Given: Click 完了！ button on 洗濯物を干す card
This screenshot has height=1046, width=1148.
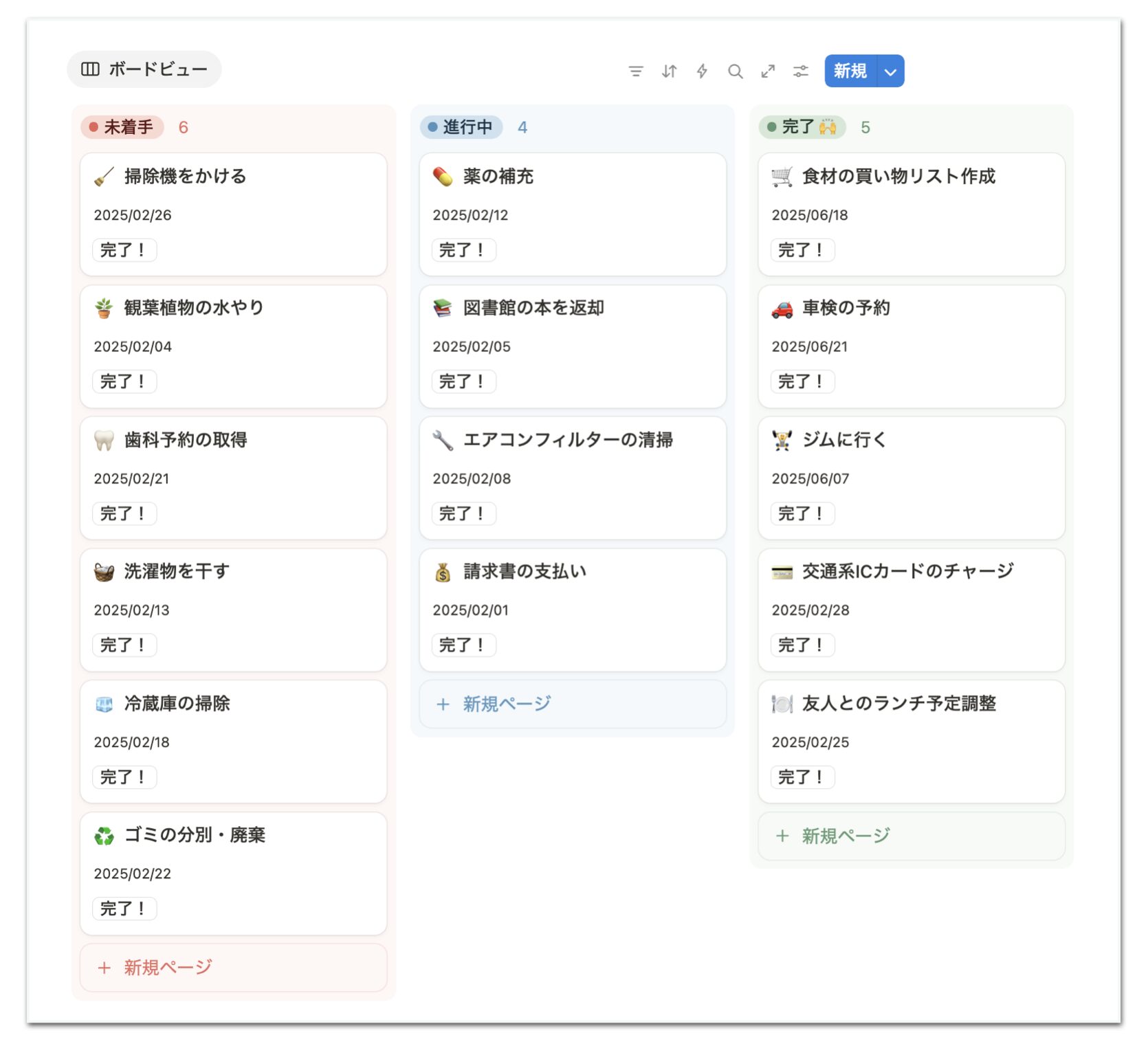Looking at the screenshot, I should (x=124, y=645).
